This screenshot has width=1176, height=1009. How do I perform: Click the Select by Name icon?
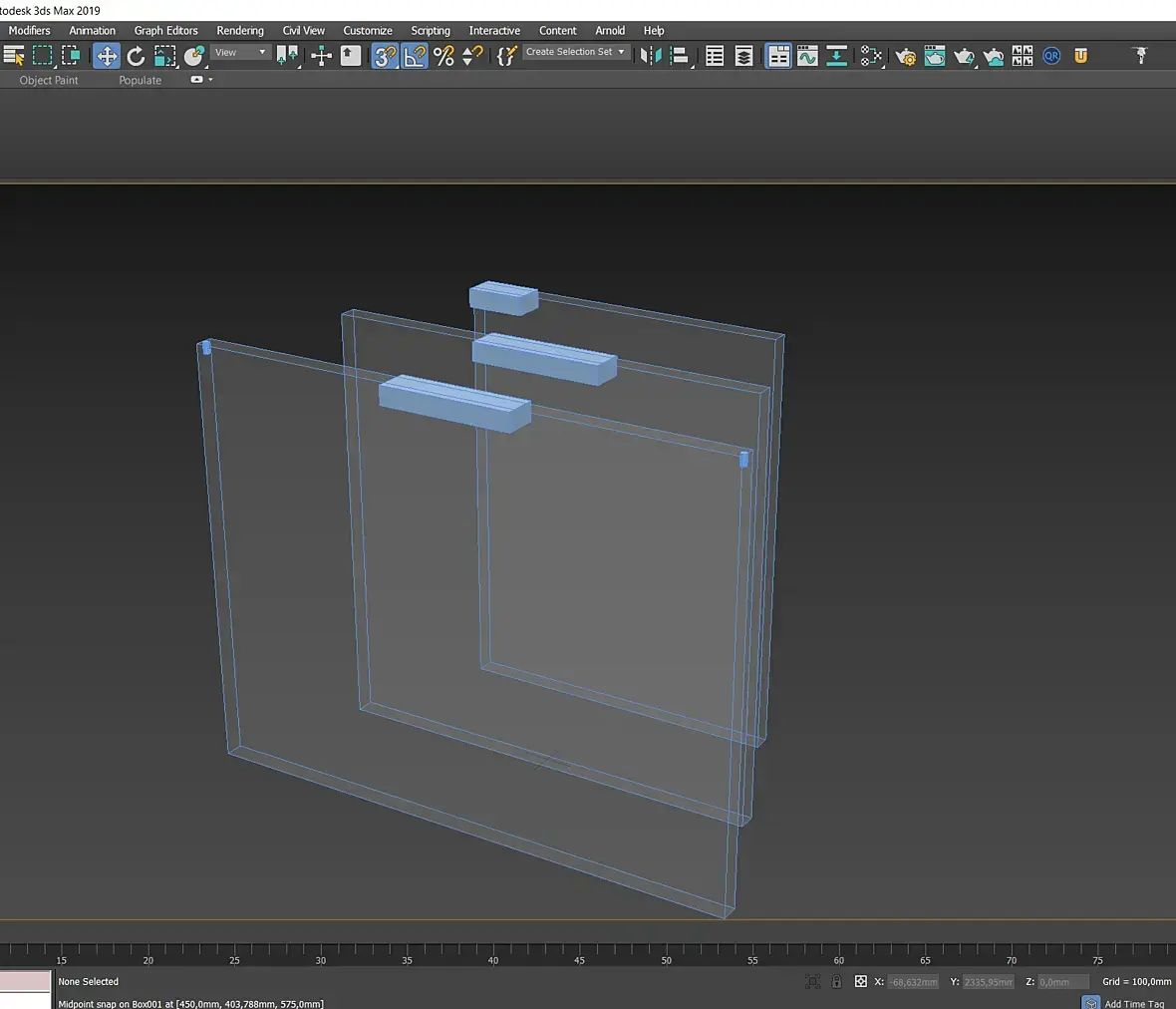click(14, 56)
